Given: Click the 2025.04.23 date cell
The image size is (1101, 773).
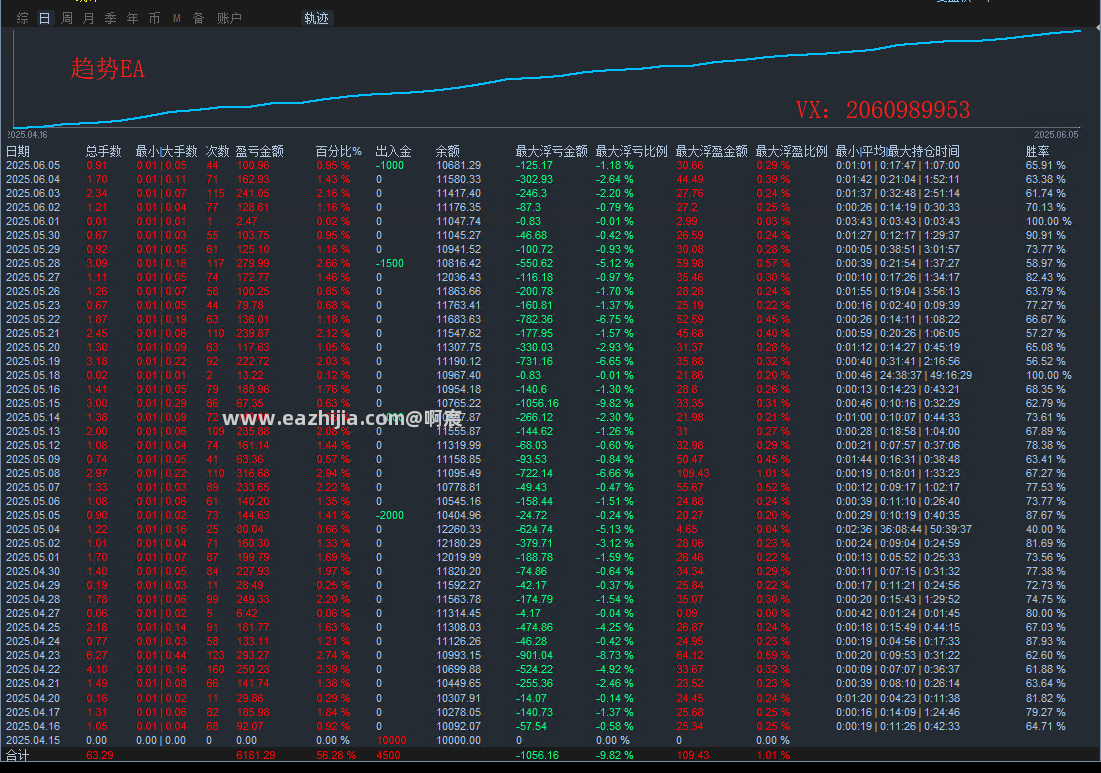Looking at the screenshot, I should tap(33, 655).
